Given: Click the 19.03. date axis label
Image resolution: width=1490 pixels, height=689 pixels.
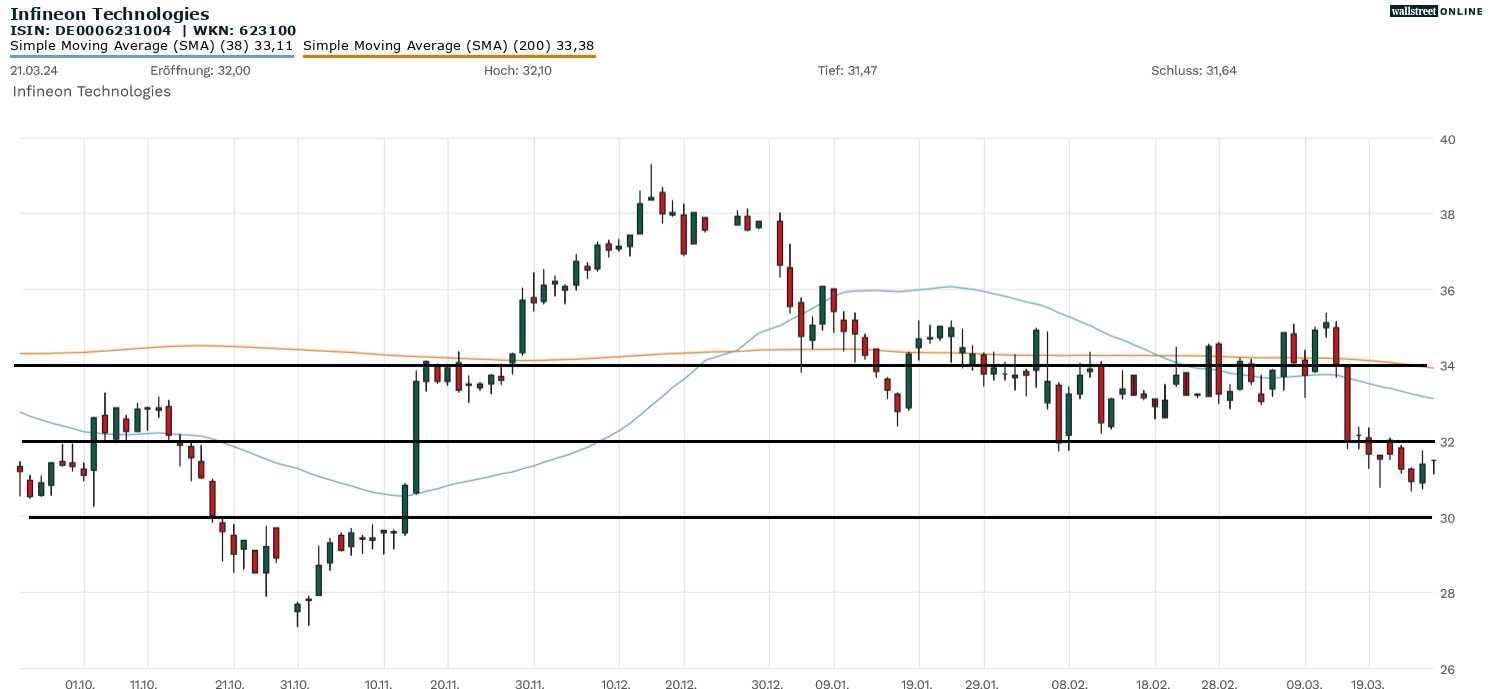Looking at the screenshot, I should 1369,684.
